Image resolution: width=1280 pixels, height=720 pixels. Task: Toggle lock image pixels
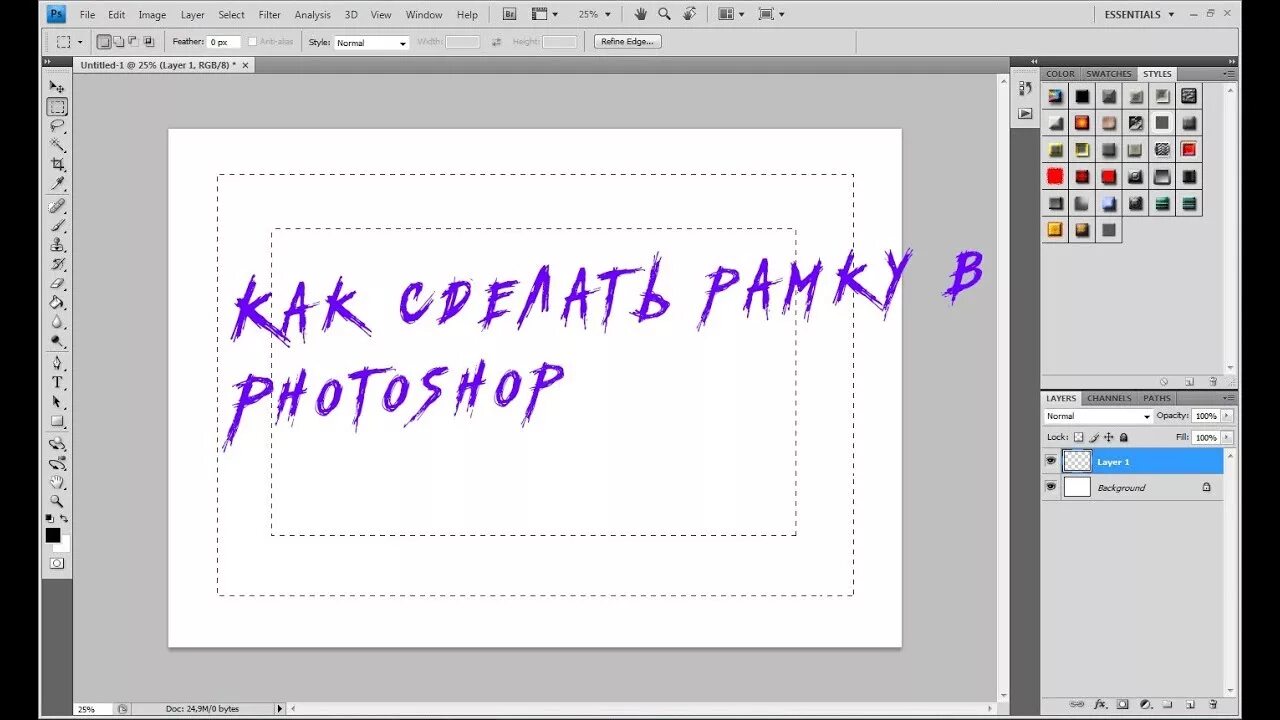pyautogui.click(x=1094, y=437)
